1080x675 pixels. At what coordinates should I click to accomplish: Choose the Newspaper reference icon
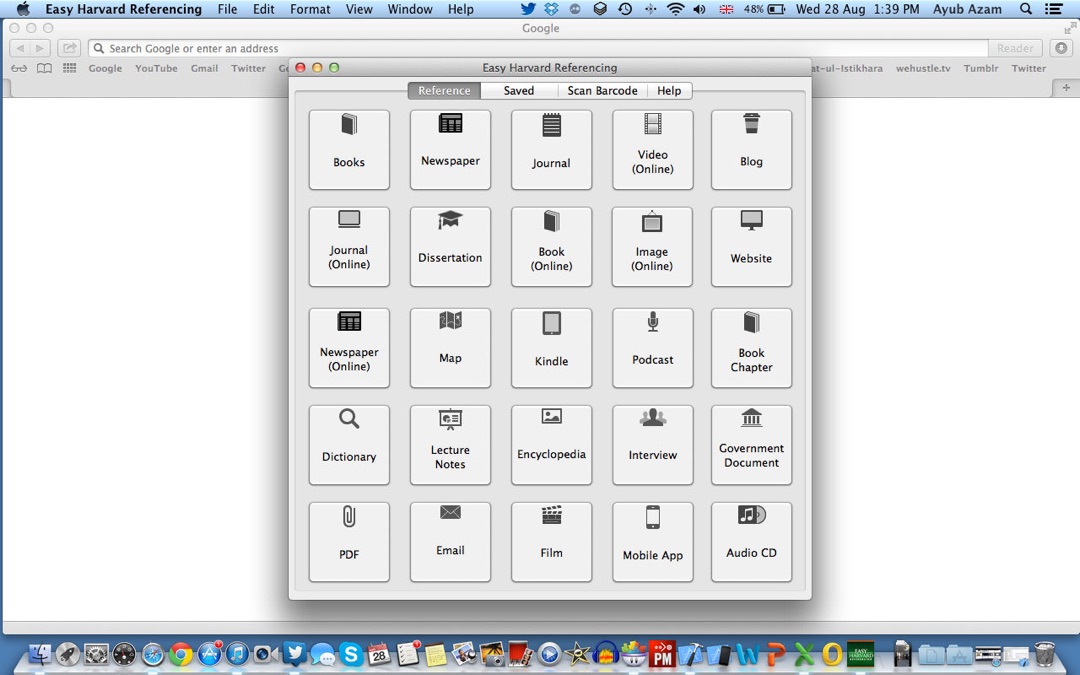point(450,149)
